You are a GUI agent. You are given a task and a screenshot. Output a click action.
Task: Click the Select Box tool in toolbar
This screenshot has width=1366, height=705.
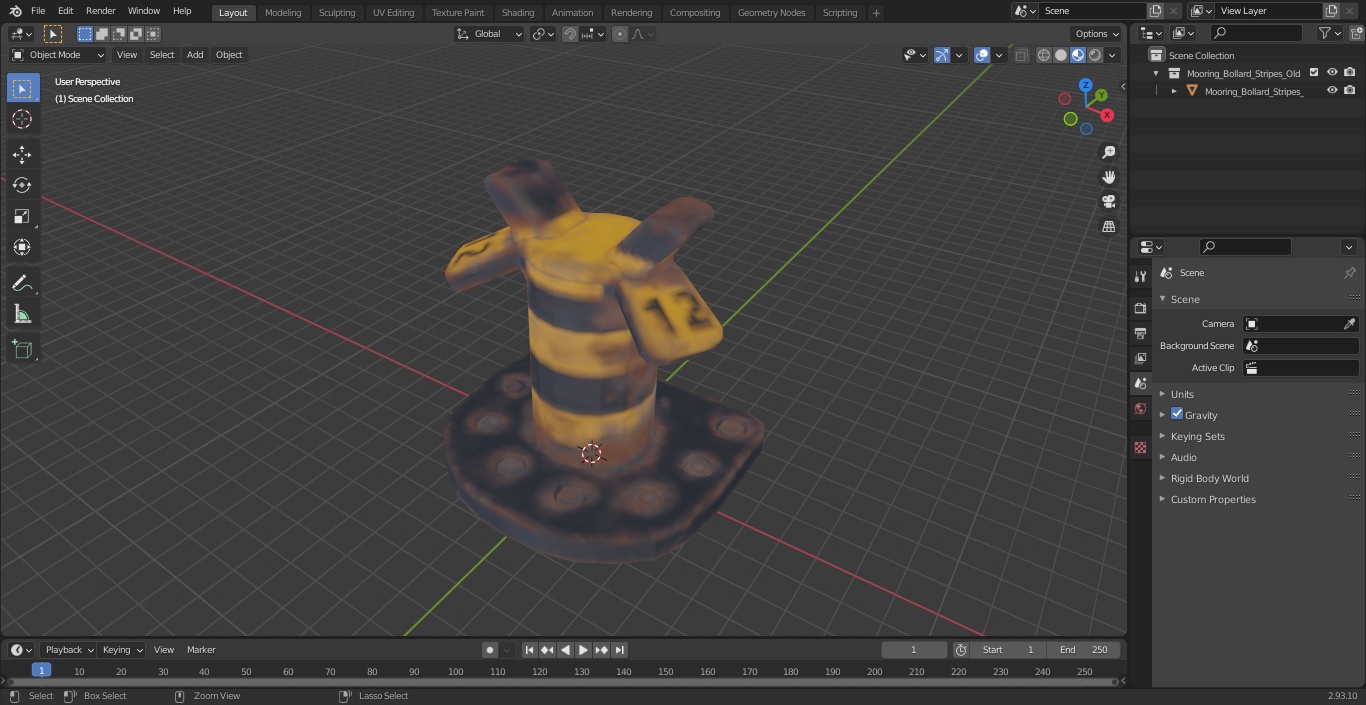coord(22,88)
